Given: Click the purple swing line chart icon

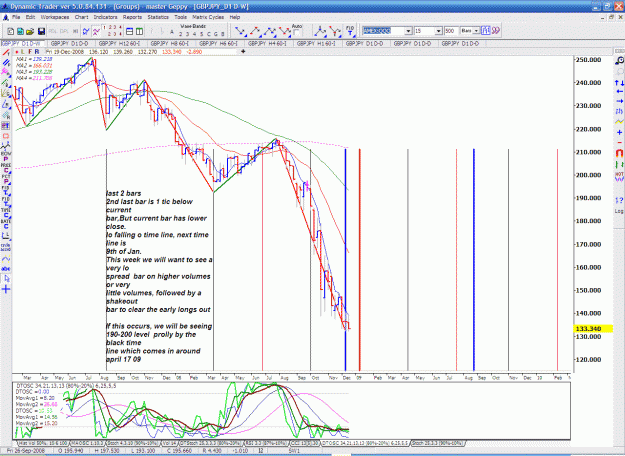Looking at the screenshot, I should (x=96, y=31).
